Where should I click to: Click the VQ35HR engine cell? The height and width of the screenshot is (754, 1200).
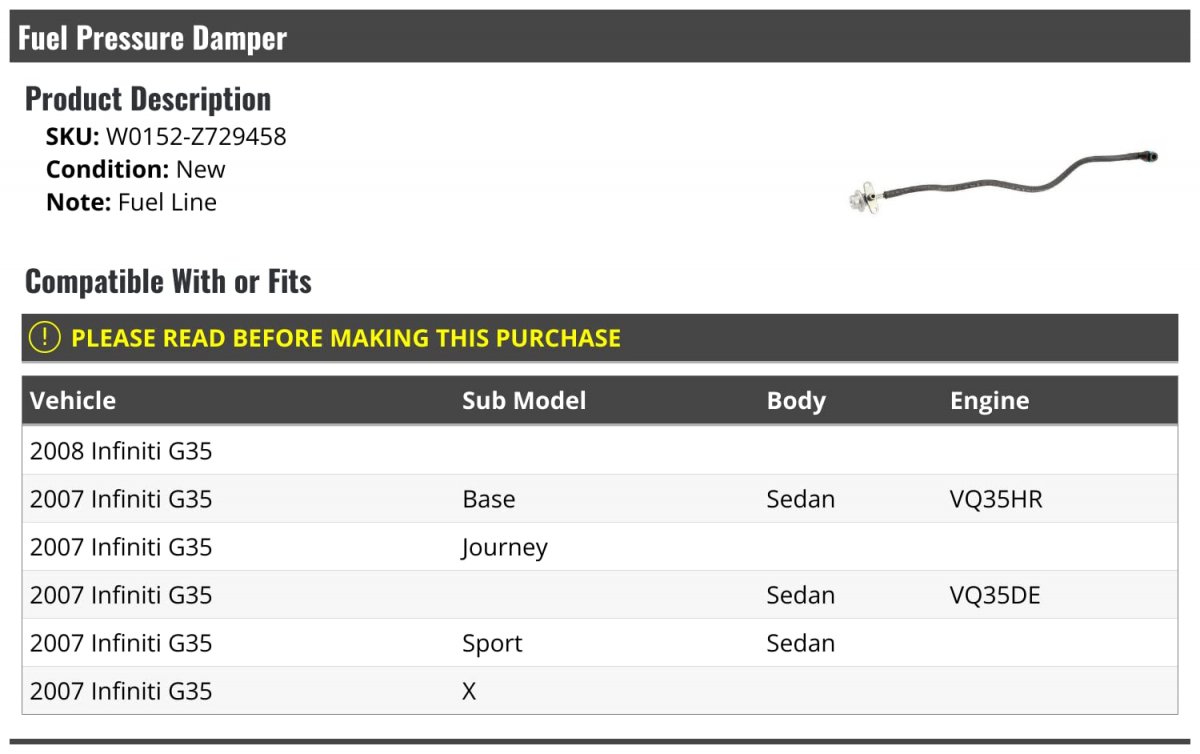[996, 499]
